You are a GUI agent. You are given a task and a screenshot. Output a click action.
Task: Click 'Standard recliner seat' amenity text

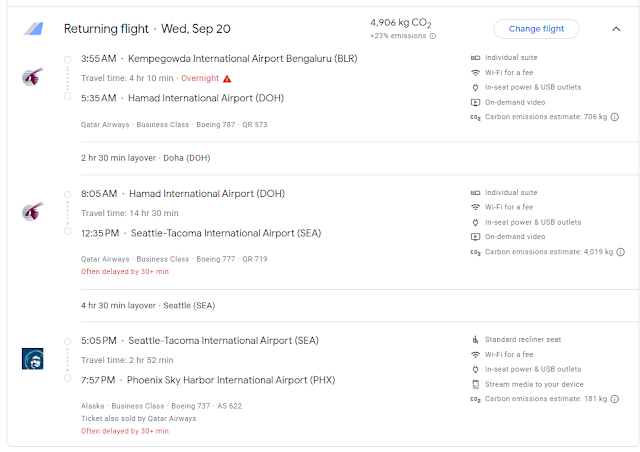(x=523, y=340)
